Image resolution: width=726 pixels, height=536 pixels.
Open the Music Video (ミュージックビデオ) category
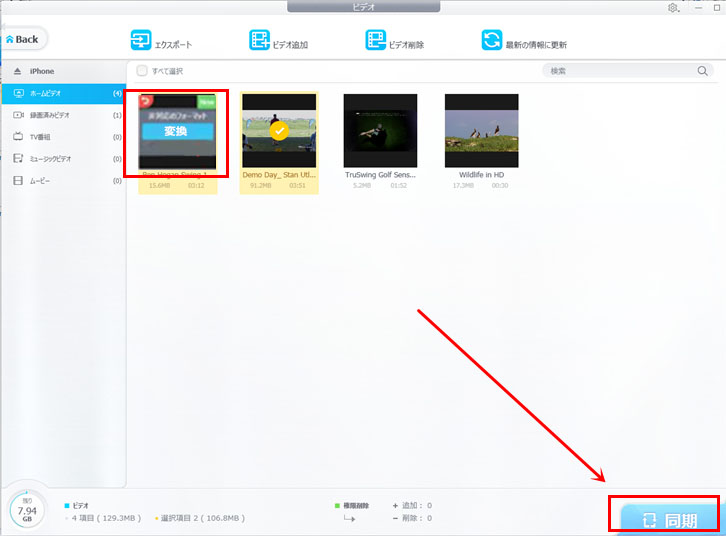64,159
